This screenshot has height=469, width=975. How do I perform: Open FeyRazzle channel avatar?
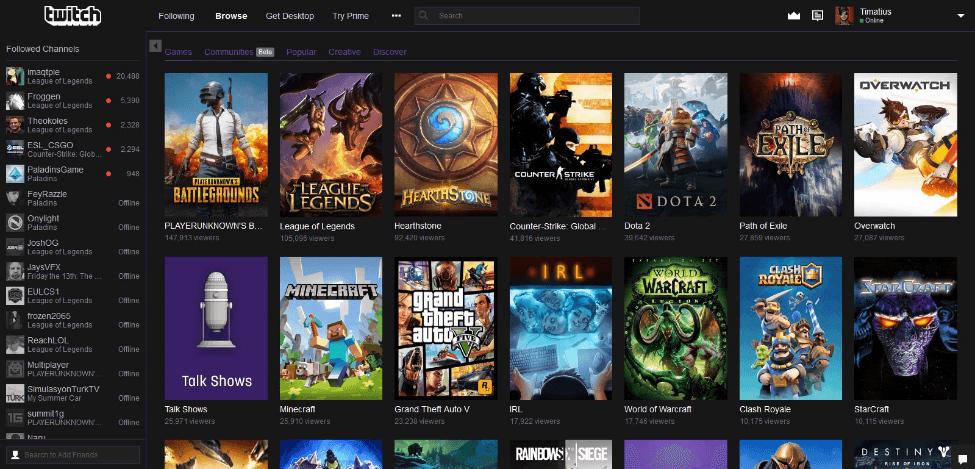[x=15, y=198]
